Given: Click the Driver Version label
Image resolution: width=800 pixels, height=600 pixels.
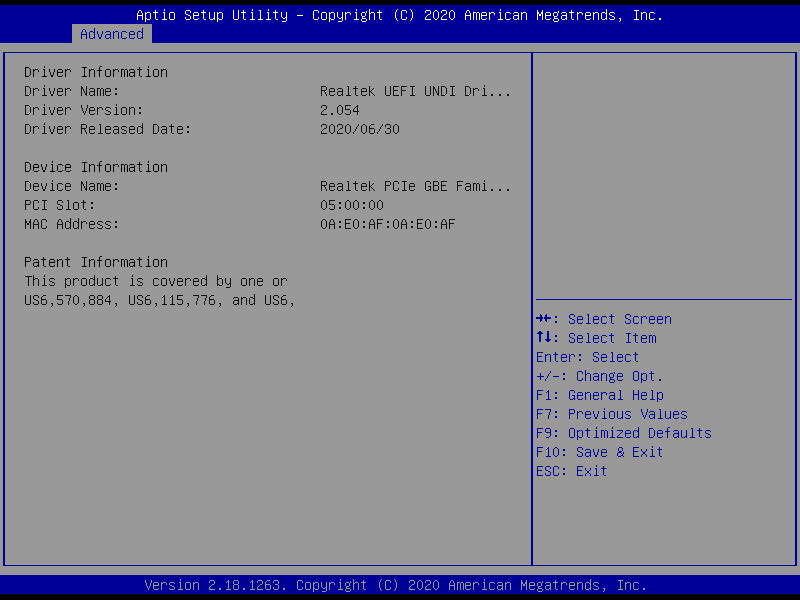Looking at the screenshot, I should pyautogui.click(x=84, y=110).
